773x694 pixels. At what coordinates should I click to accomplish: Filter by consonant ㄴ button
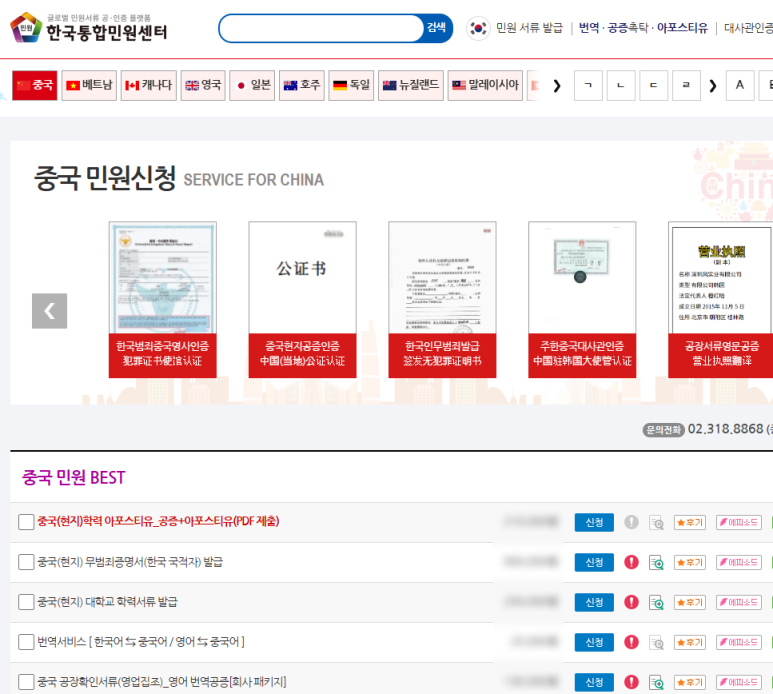click(x=621, y=85)
